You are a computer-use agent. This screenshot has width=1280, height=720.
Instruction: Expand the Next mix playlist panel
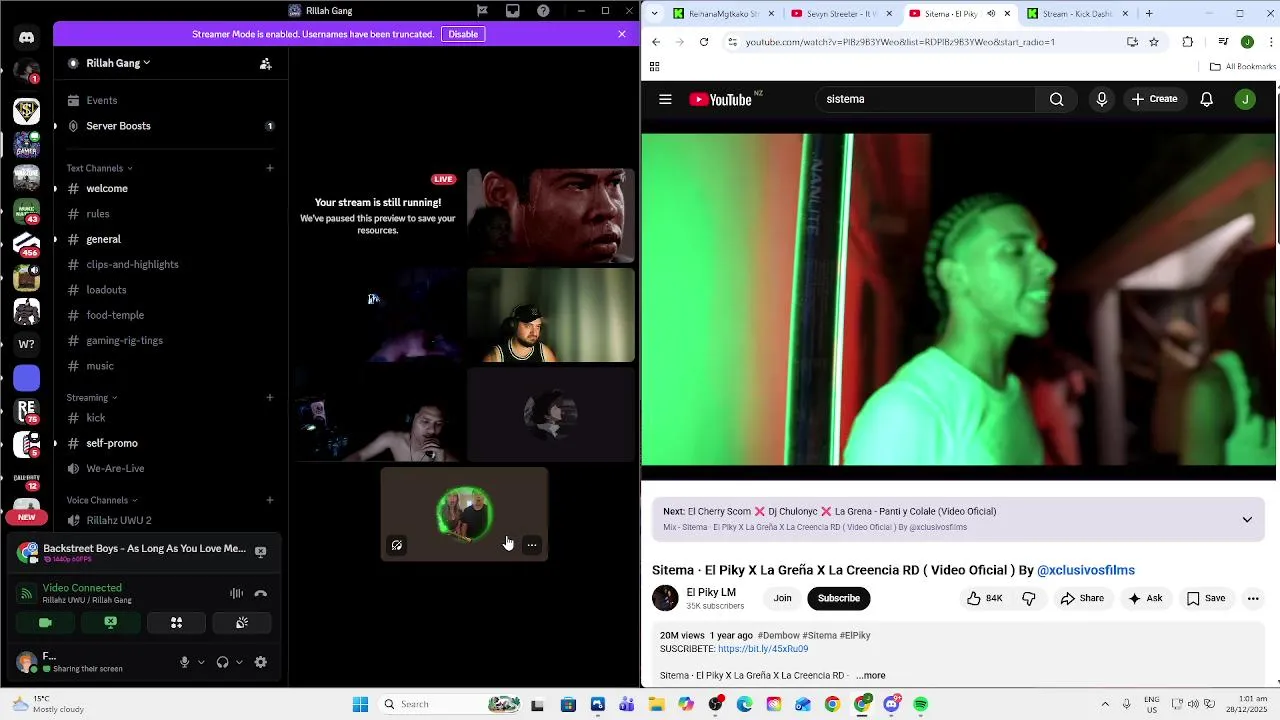click(1247, 520)
